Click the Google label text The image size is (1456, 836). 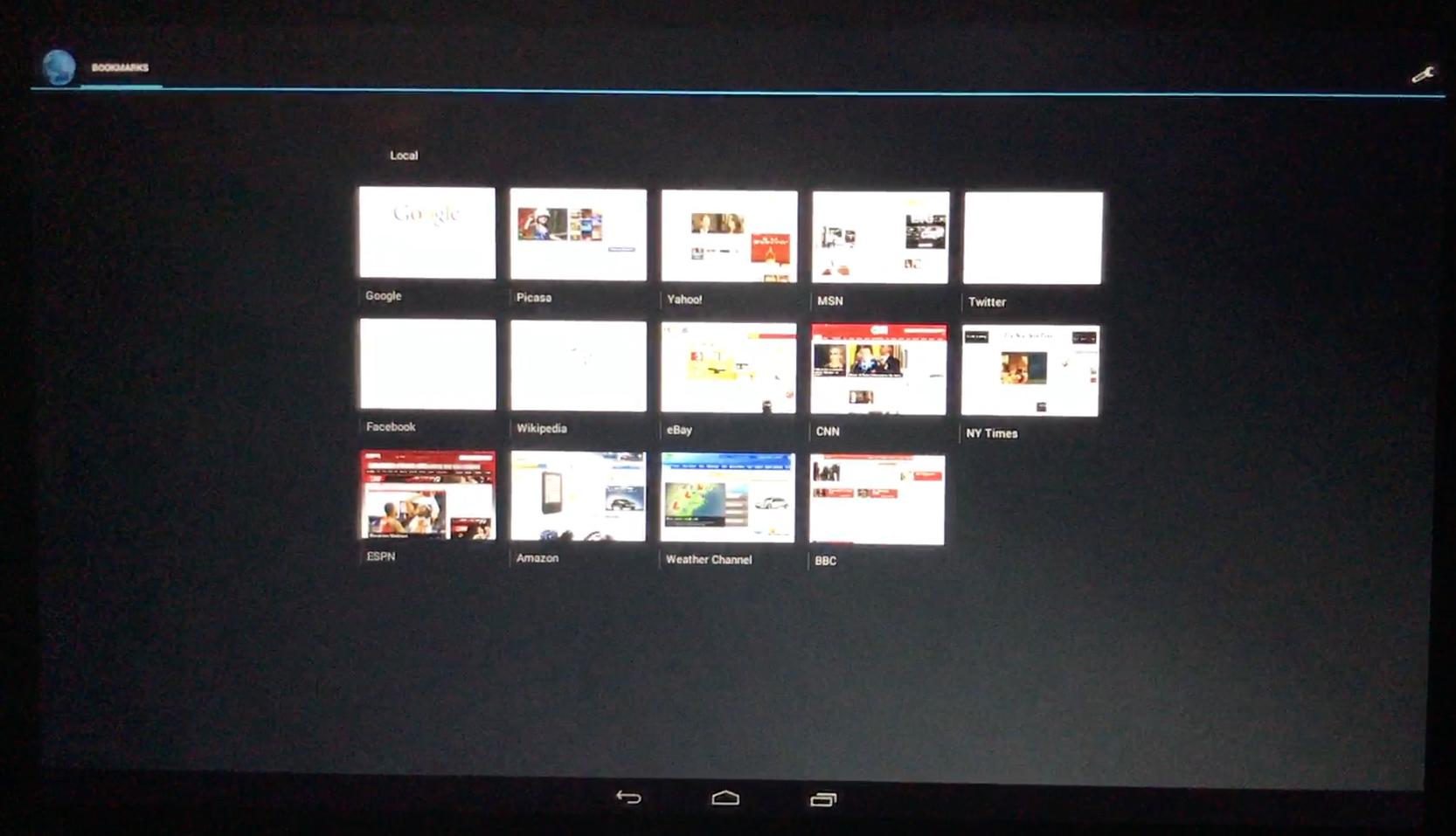[384, 296]
